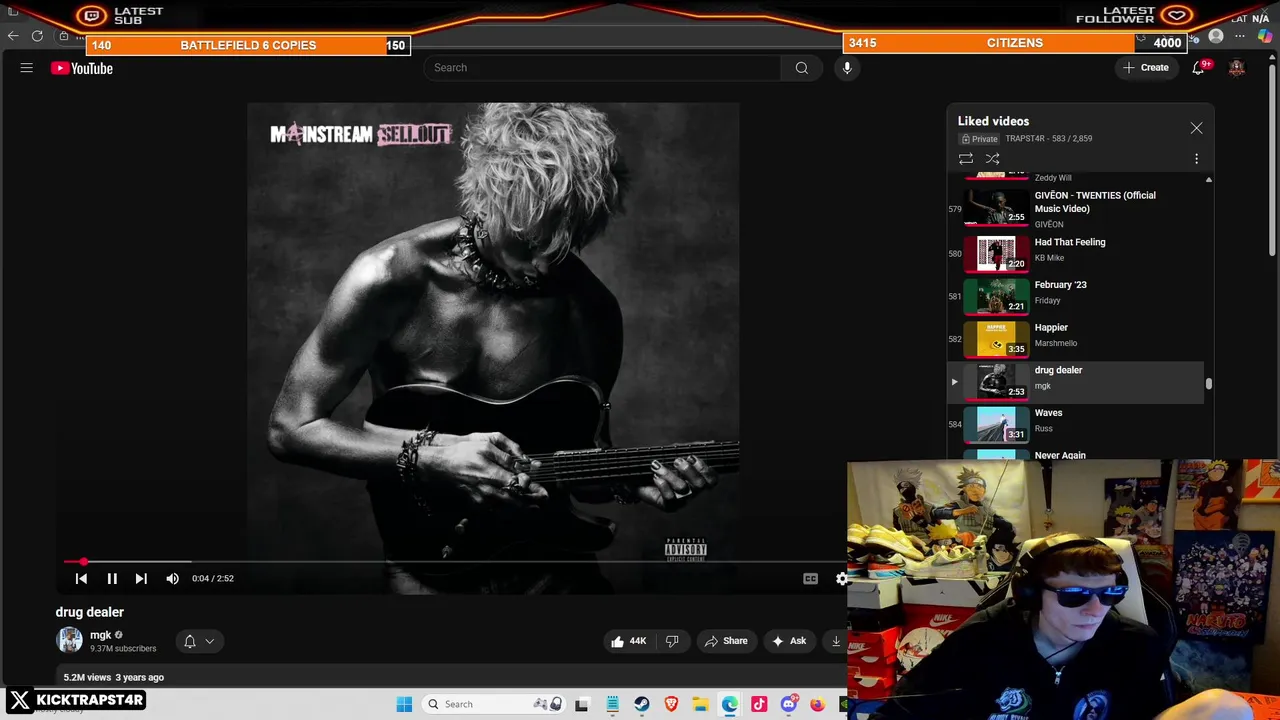Go to YouTube home via the logo
1280x720 pixels.
(x=82, y=68)
